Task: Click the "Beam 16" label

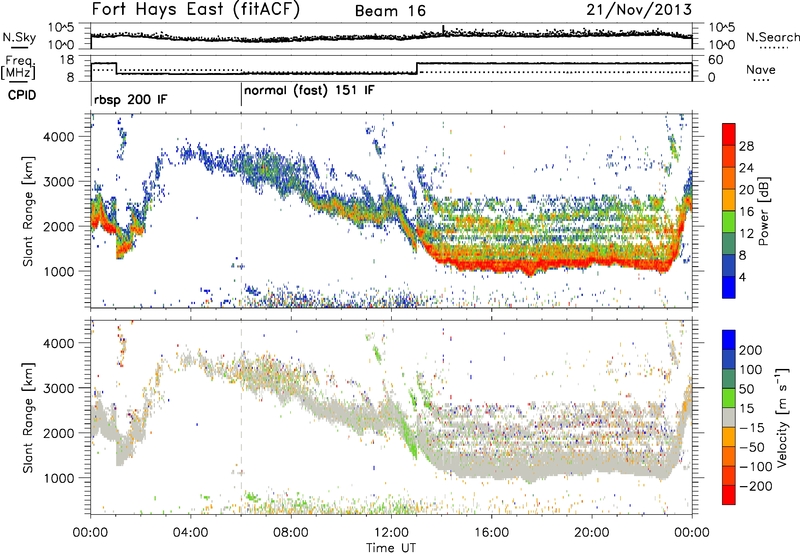Action: pyautogui.click(x=390, y=11)
